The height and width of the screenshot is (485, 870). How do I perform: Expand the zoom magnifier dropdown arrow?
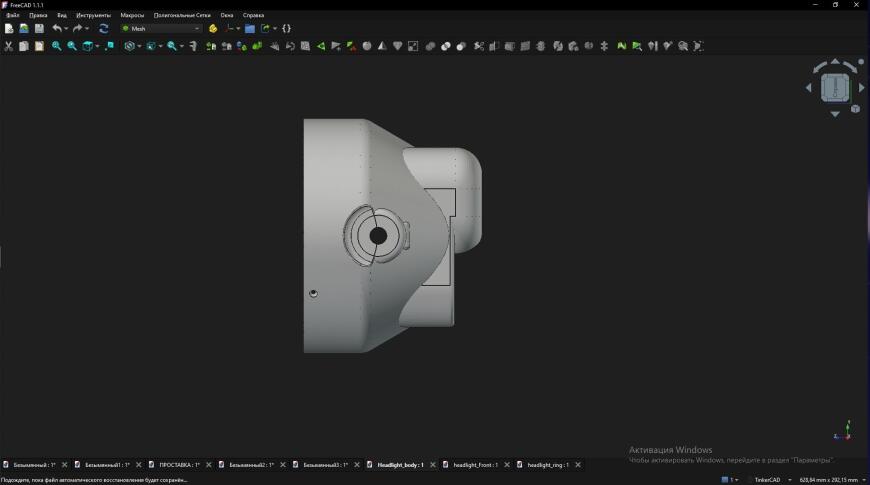pyautogui.click(x=181, y=47)
